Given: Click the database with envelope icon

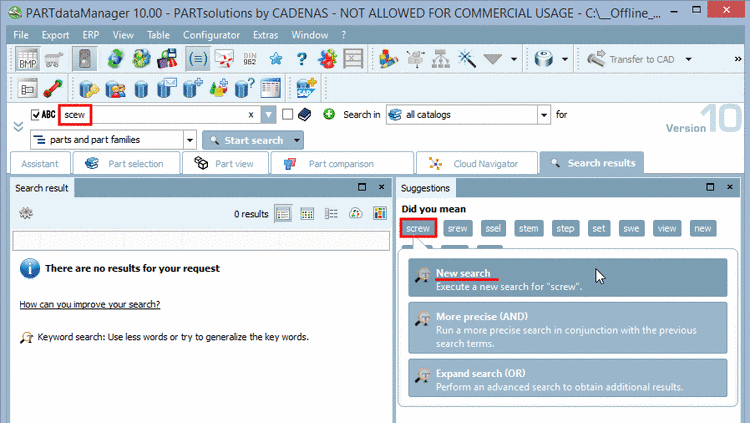Looking at the screenshot, I should point(167,89).
